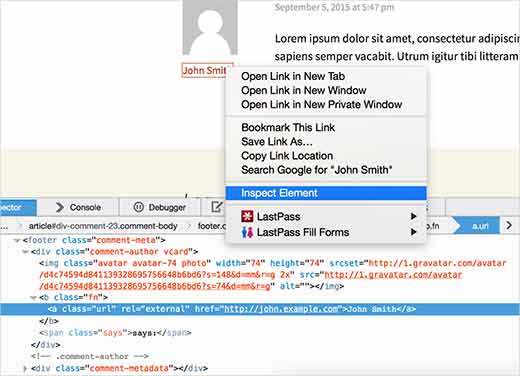
Task: Click the LastPass Fill Forms icon
Action: pos(247,232)
